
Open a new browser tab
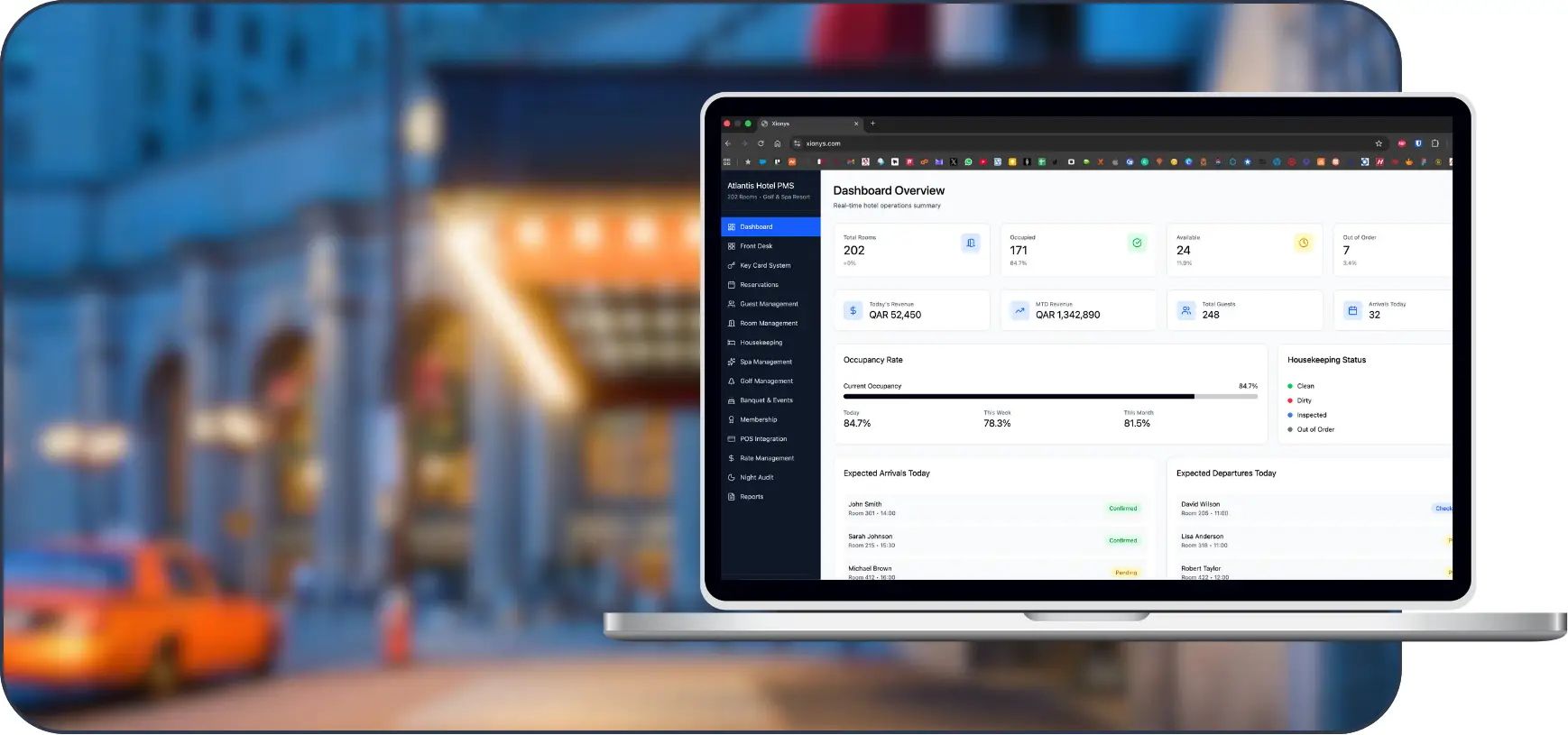pos(872,124)
